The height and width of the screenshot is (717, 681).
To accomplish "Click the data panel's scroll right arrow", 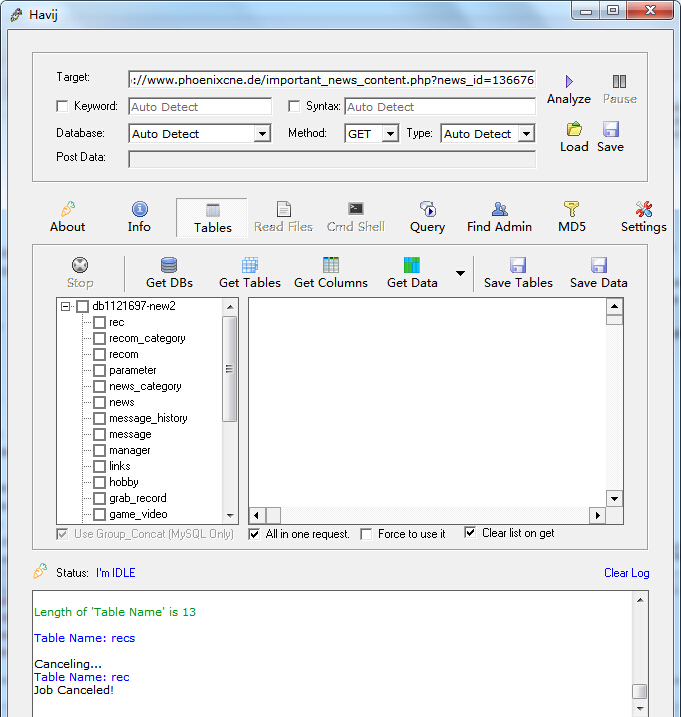I will pyautogui.click(x=597, y=515).
